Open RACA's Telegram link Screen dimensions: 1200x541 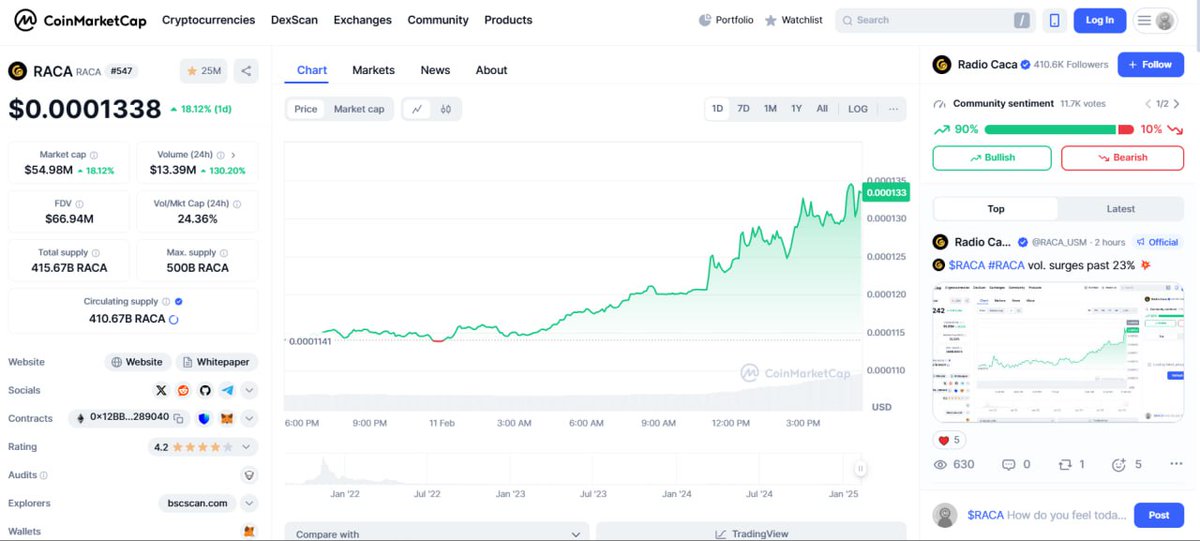pos(228,390)
